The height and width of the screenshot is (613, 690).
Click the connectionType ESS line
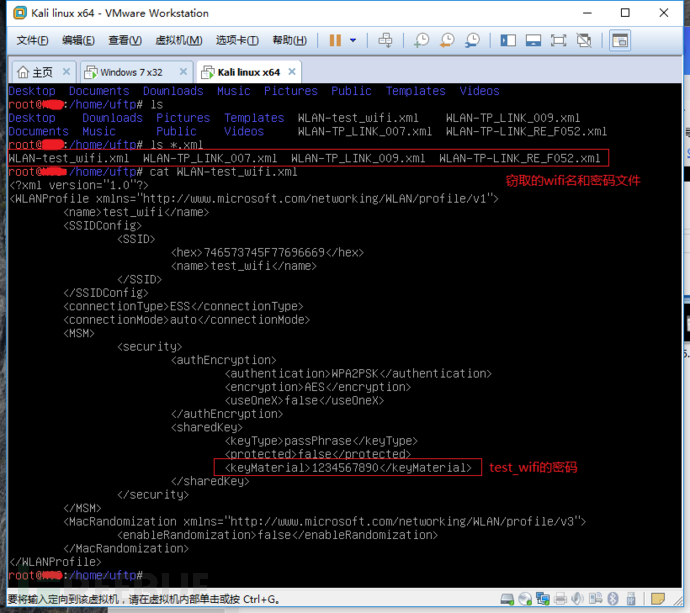(183, 306)
